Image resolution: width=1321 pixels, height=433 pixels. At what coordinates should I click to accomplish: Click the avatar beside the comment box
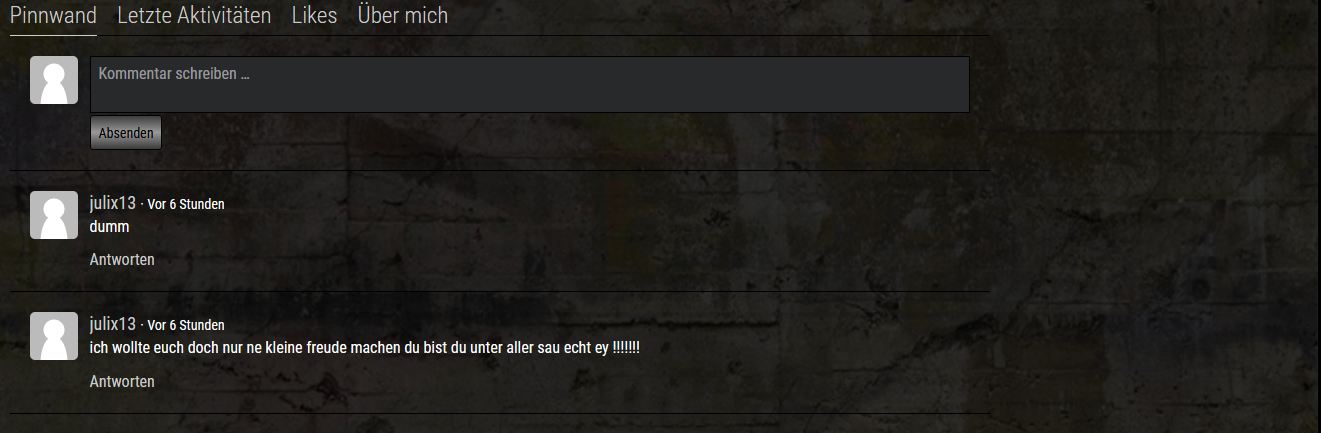point(54,80)
